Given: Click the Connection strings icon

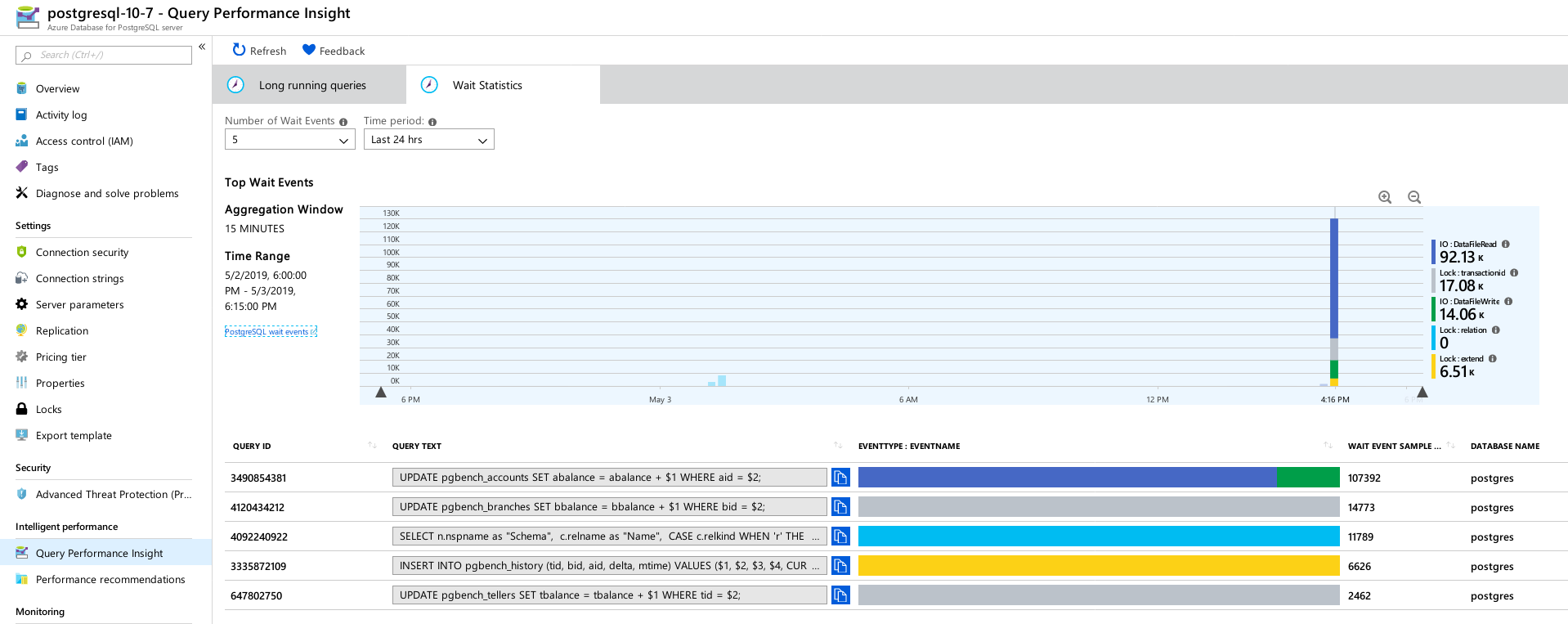Looking at the screenshot, I should 22,278.
